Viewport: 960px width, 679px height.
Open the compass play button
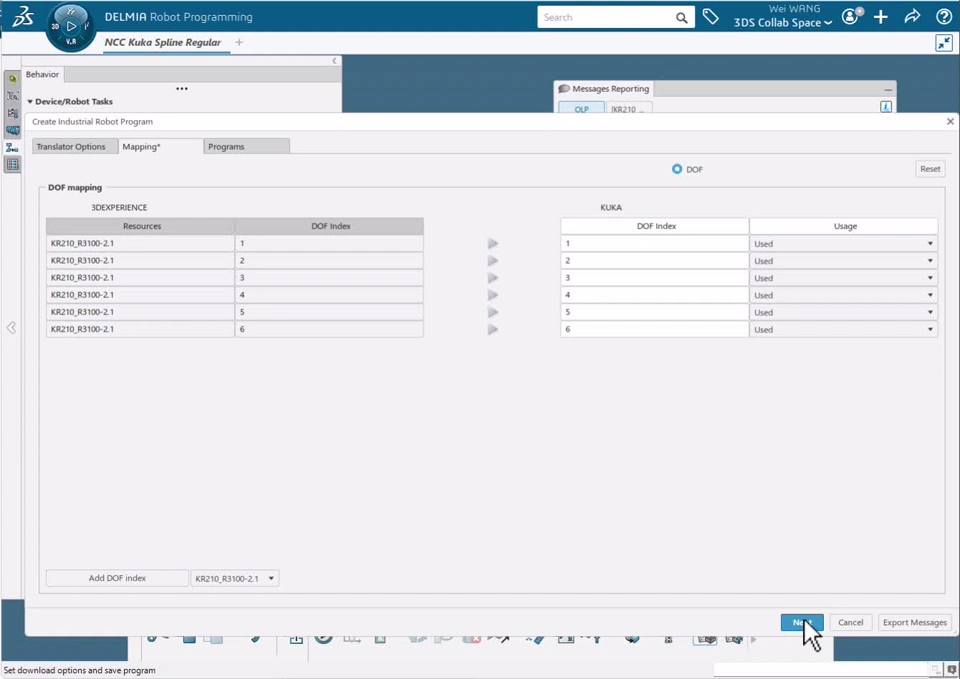71,26
